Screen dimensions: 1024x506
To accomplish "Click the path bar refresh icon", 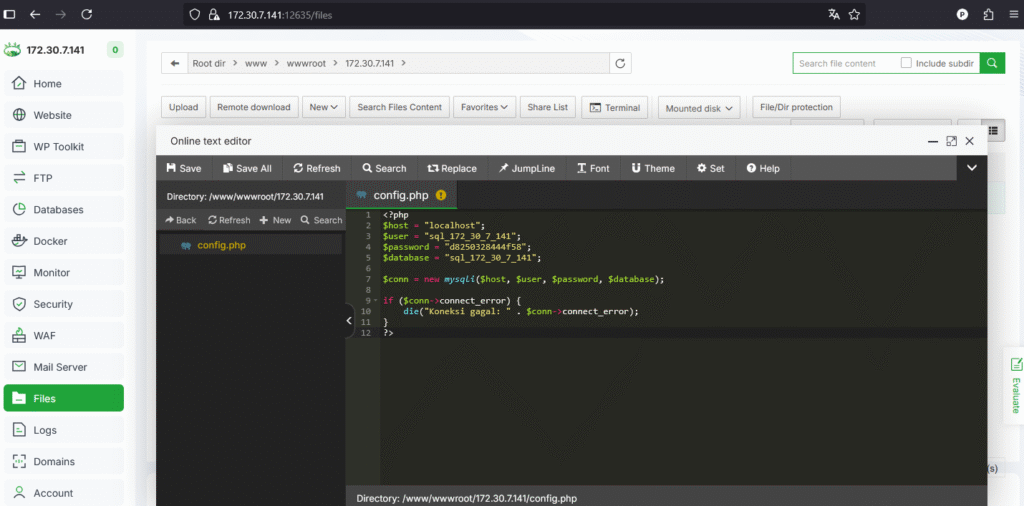I will click(620, 63).
